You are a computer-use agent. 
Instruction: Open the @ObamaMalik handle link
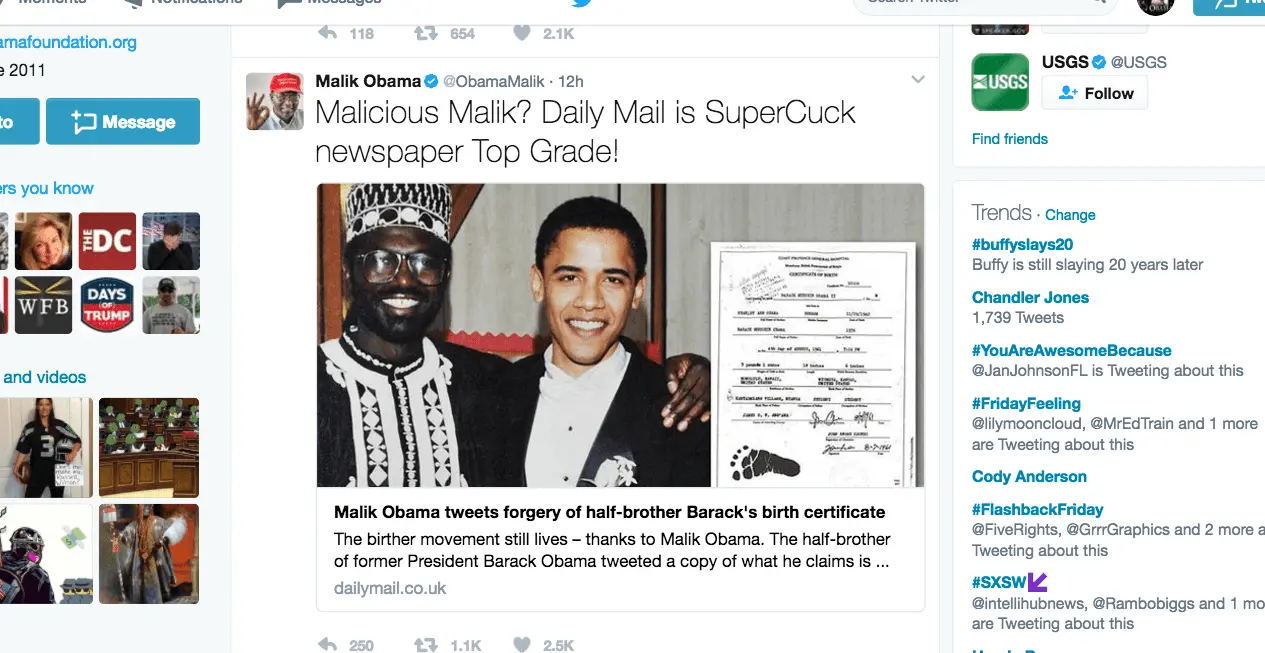[494, 81]
